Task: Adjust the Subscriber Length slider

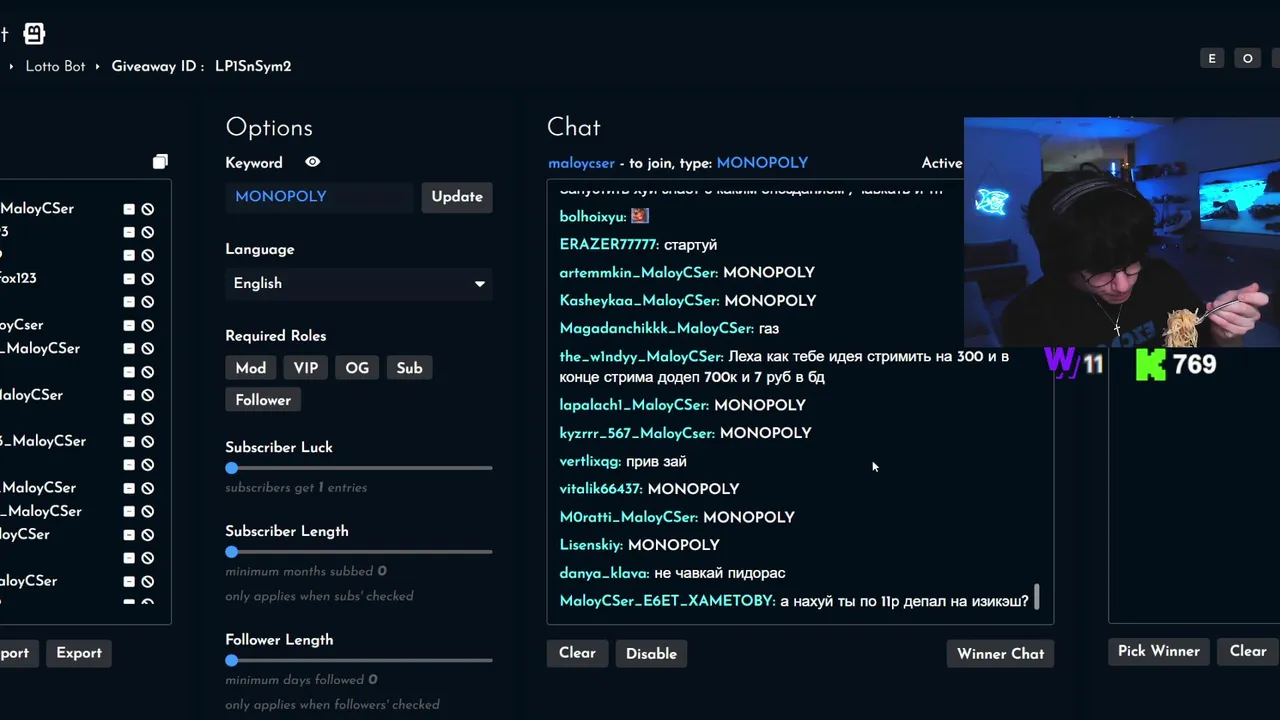Action: coord(232,552)
